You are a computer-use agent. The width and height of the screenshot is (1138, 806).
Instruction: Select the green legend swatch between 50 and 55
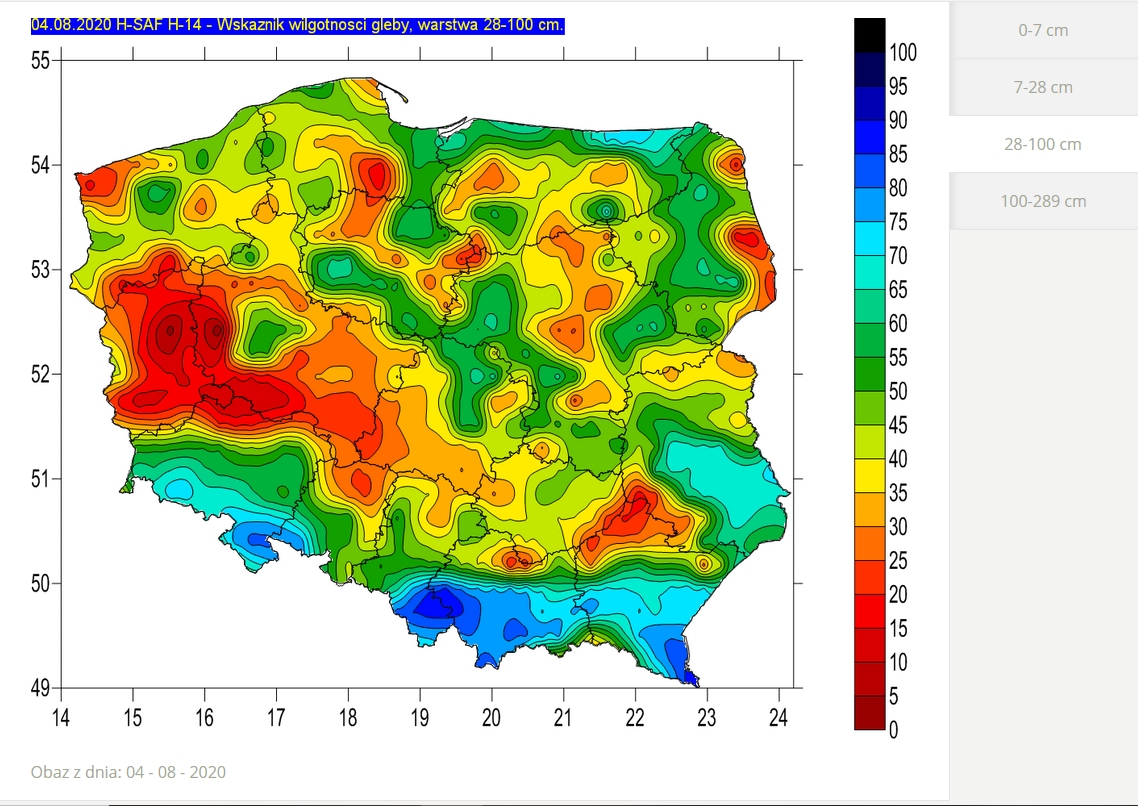point(869,374)
